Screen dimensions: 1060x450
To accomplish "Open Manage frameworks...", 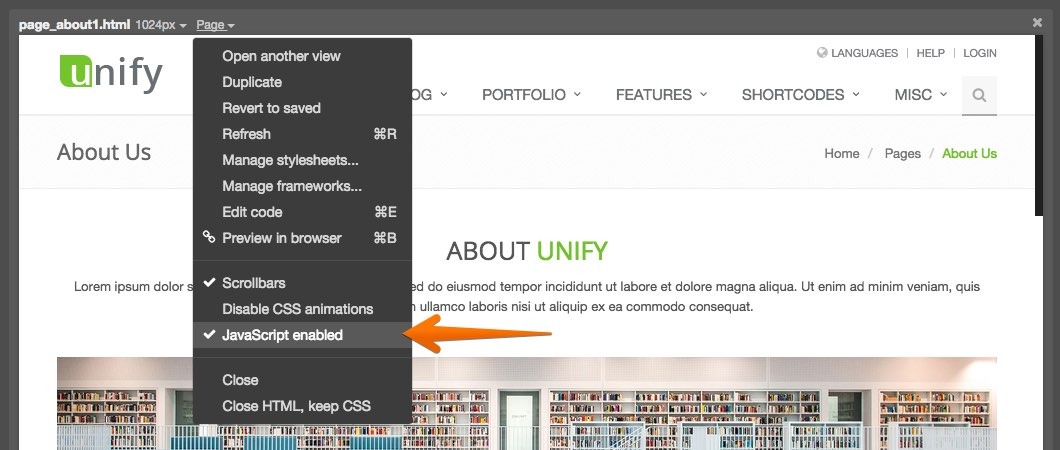I will click(302, 186).
